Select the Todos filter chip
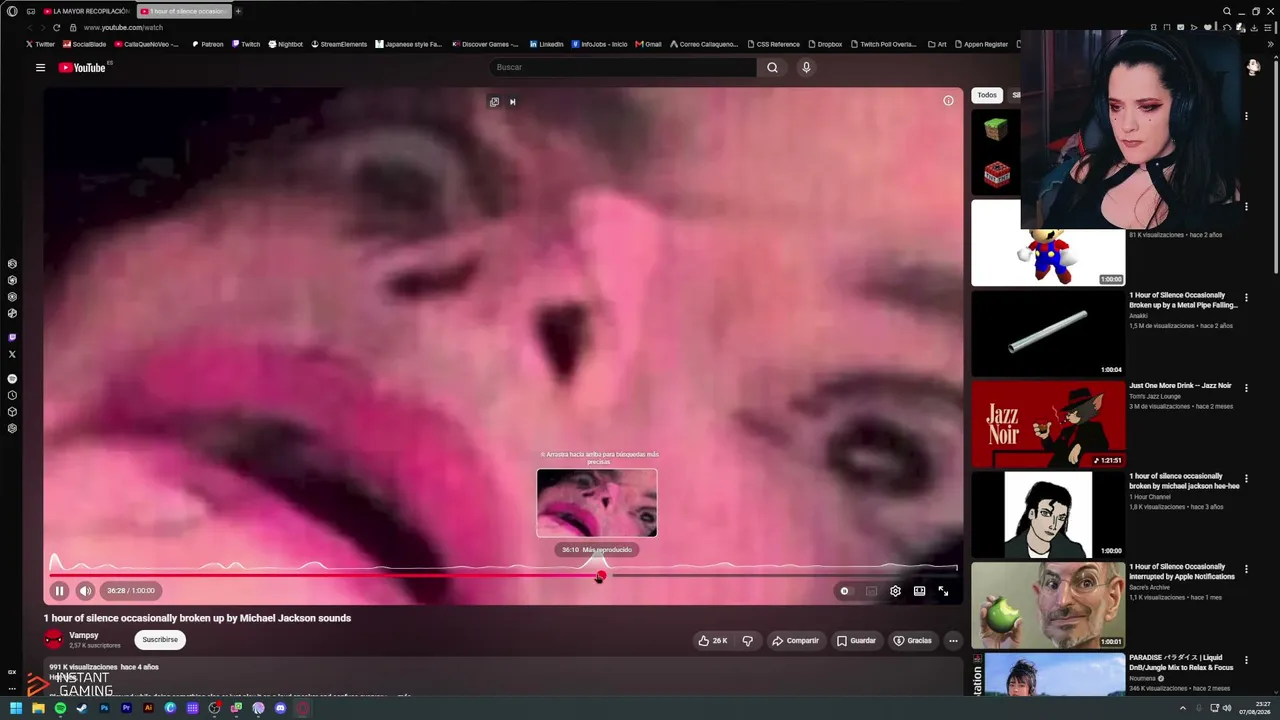 click(x=987, y=95)
